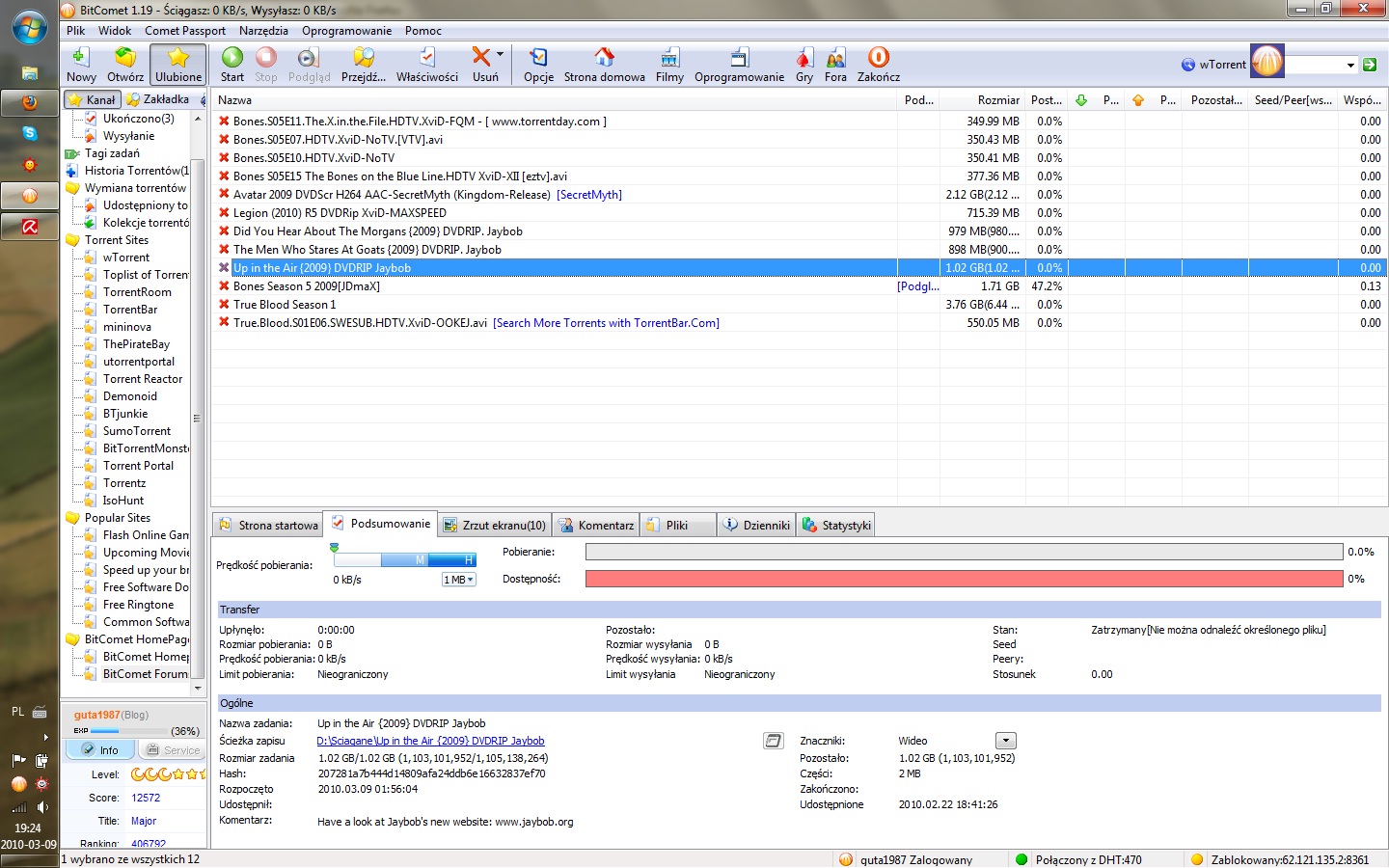Click the Search More Torrents with TorrentBar.Com link
The height and width of the screenshot is (868, 1389).
[606, 323]
